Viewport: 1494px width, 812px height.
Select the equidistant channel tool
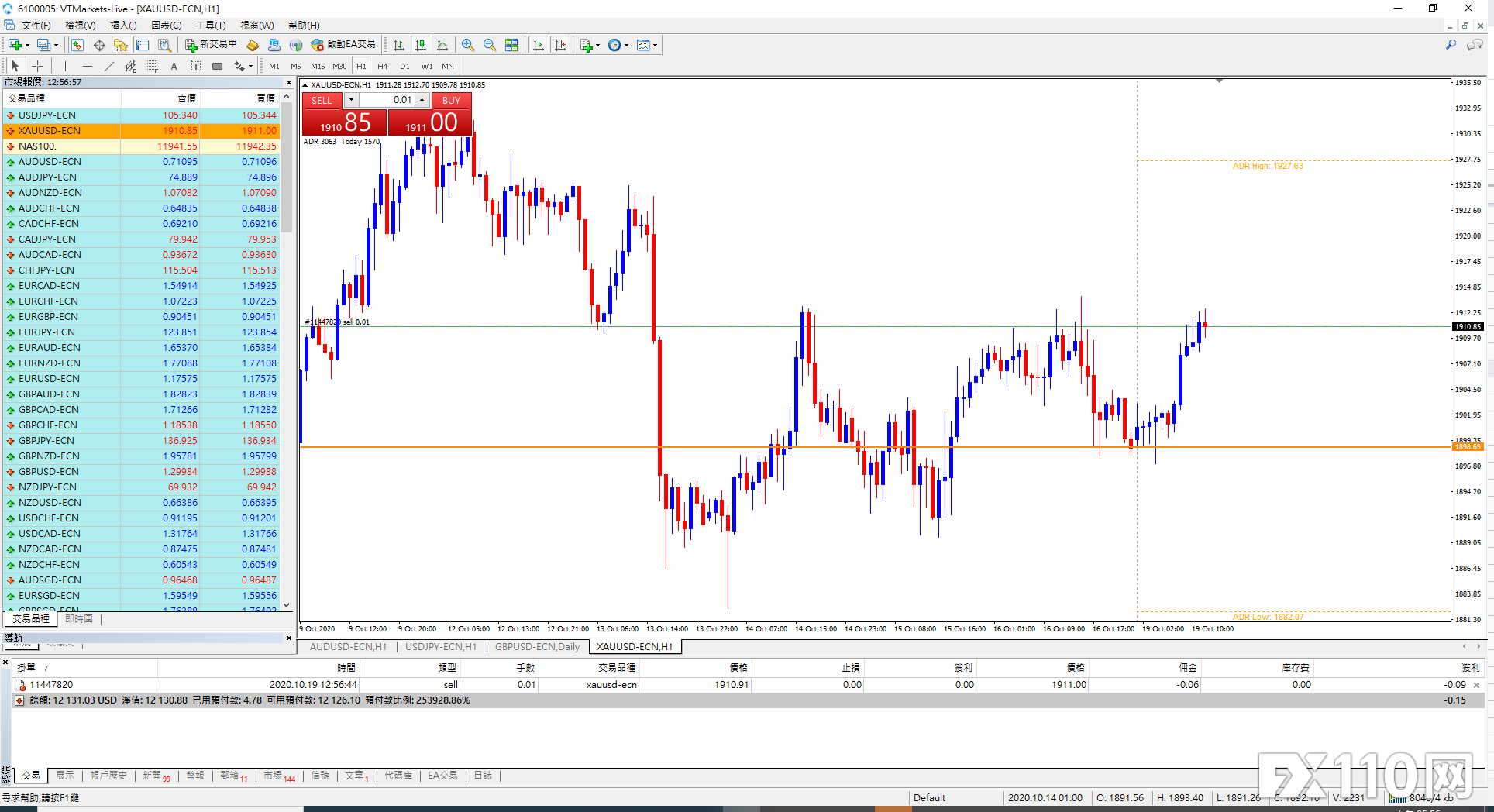tap(131, 67)
